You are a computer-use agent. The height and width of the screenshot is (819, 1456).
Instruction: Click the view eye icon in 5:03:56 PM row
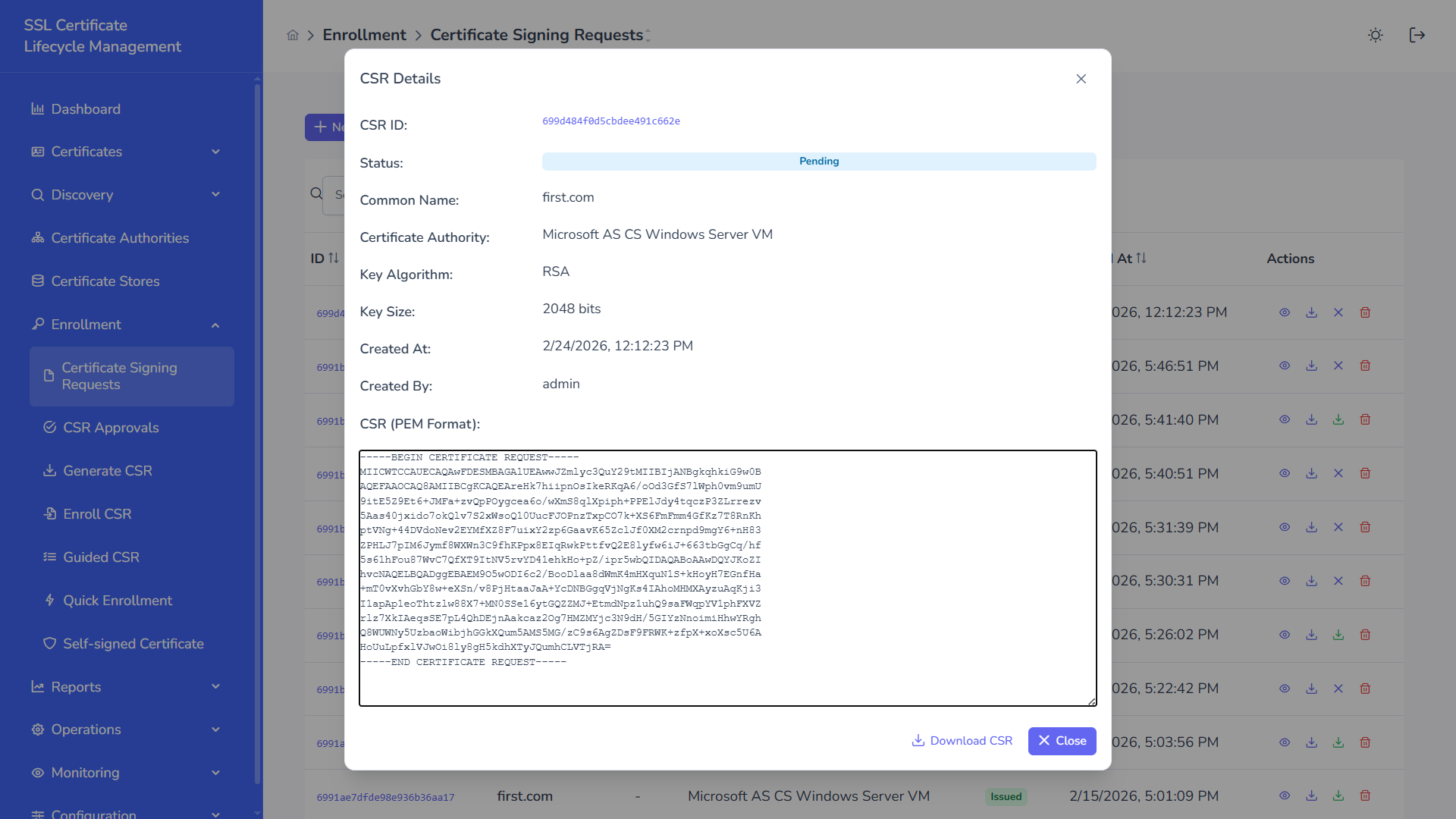click(1285, 742)
